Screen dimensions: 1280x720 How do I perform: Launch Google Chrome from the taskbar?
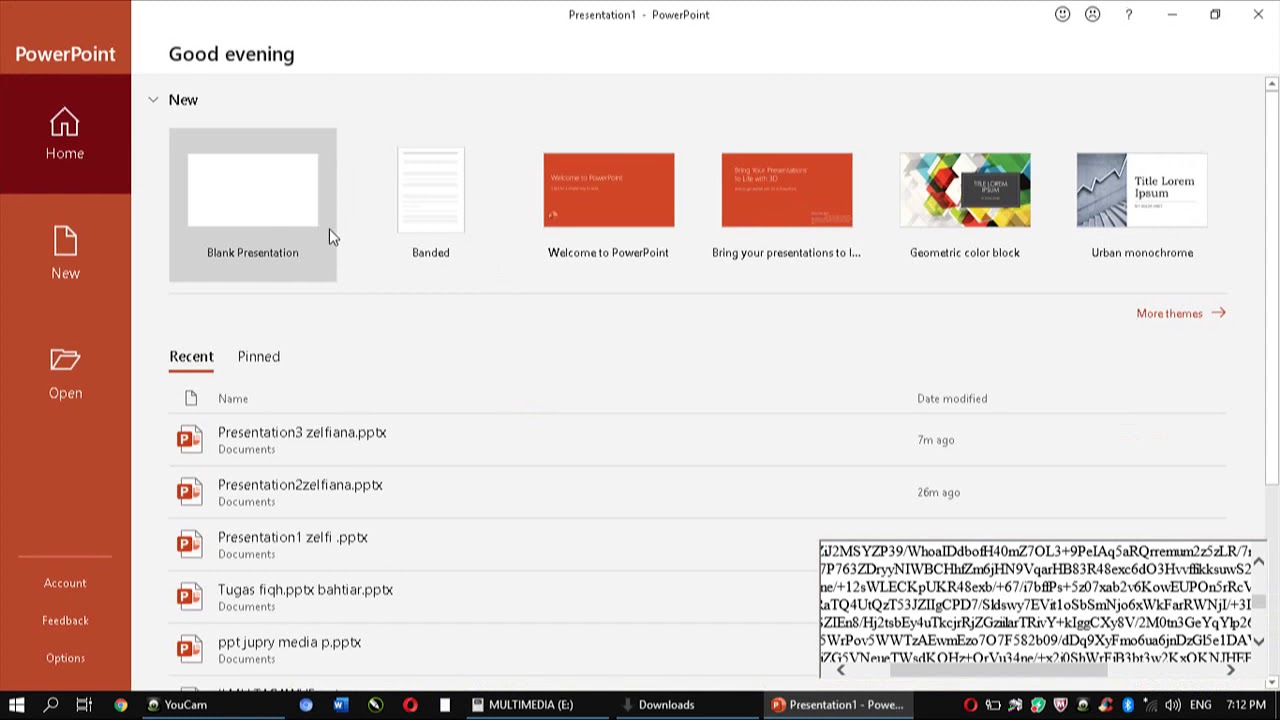pyautogui.click(x=120, y=705)
